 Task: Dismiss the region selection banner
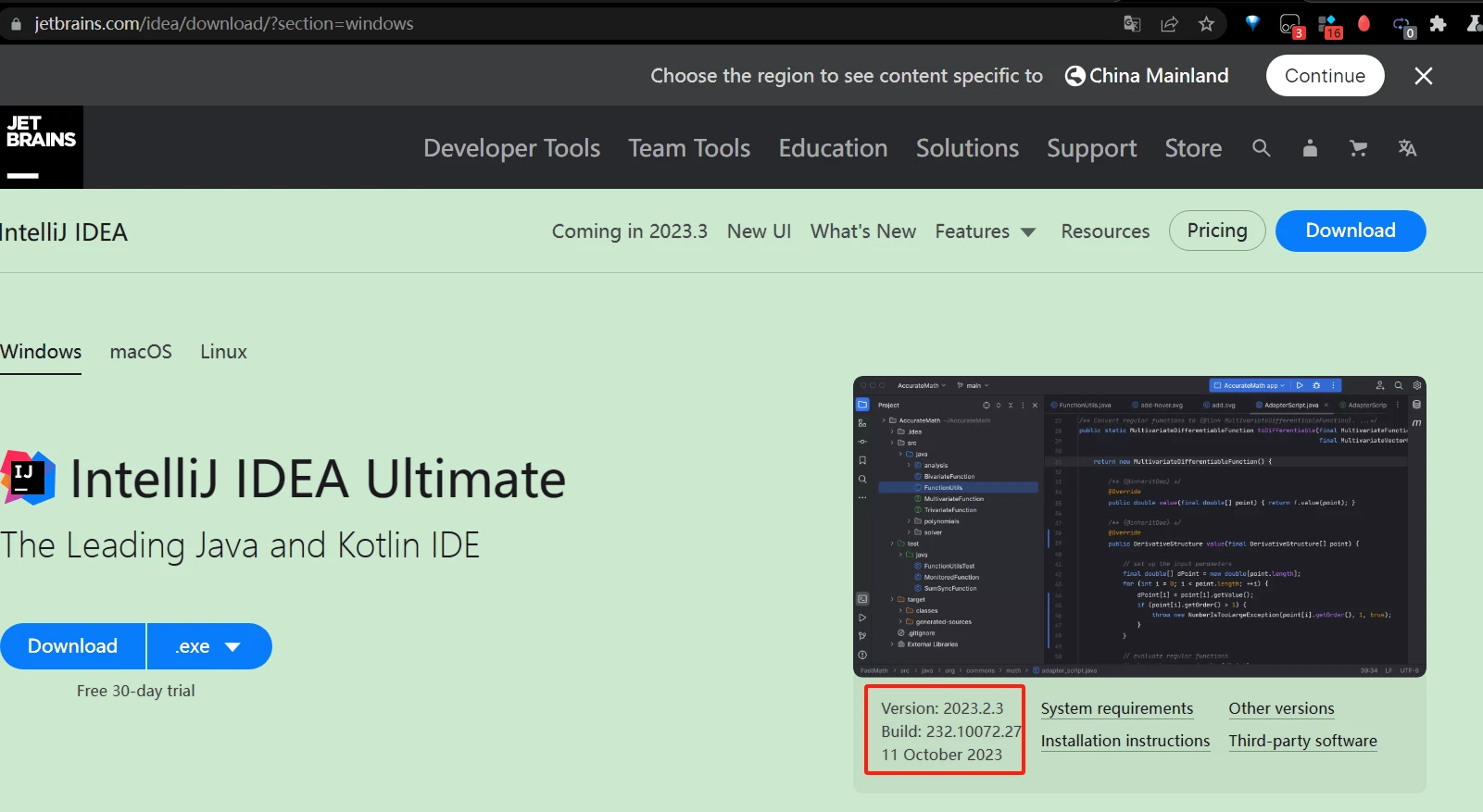tap(1424, 76)
